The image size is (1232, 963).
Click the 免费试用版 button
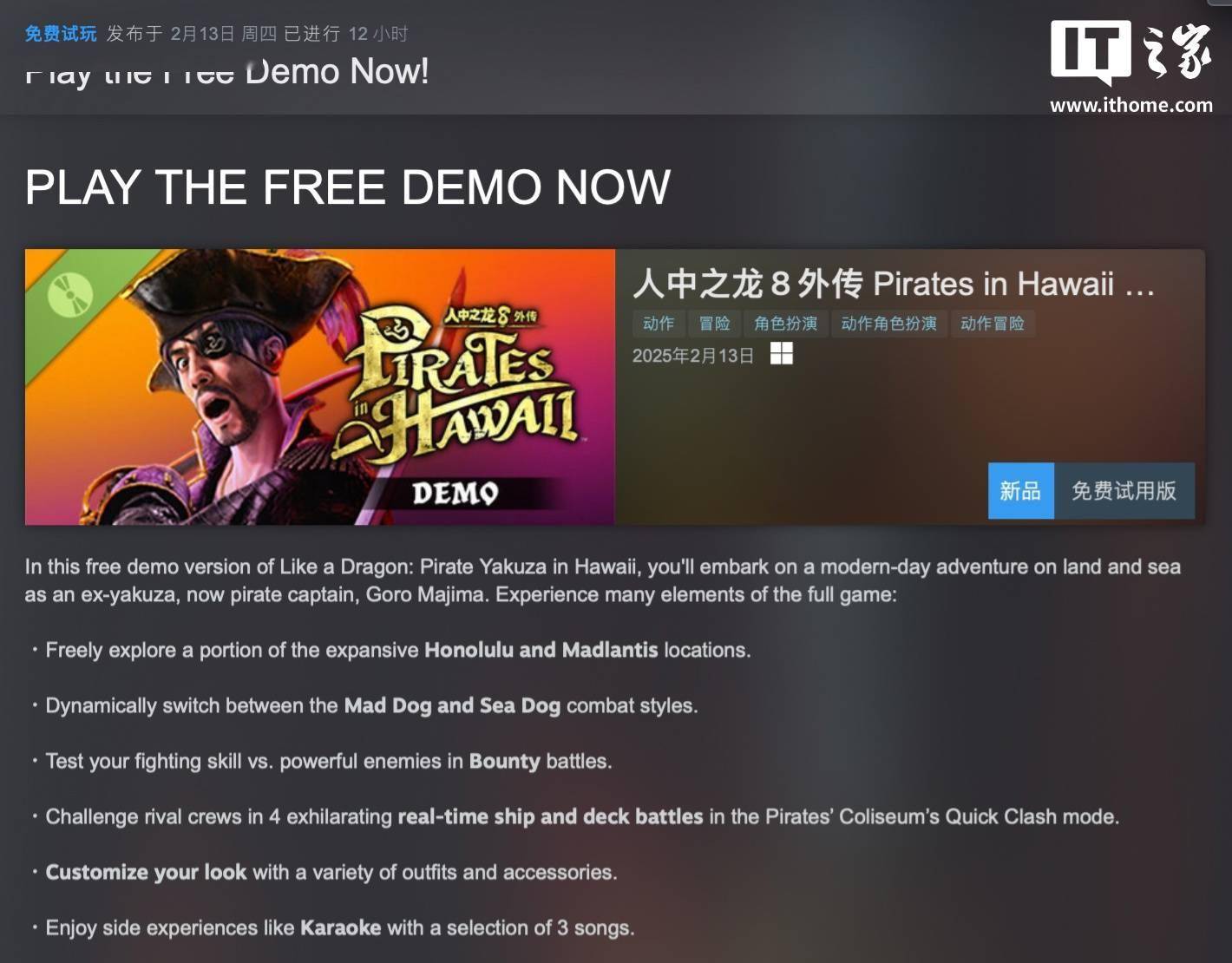(x=1124, y=491)
